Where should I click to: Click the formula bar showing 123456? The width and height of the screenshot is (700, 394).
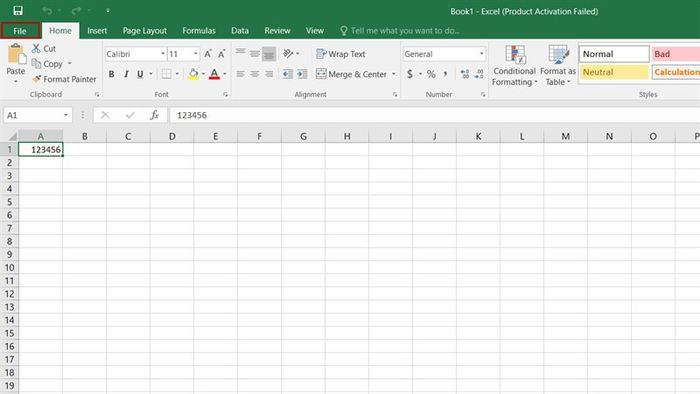point(434,115)
